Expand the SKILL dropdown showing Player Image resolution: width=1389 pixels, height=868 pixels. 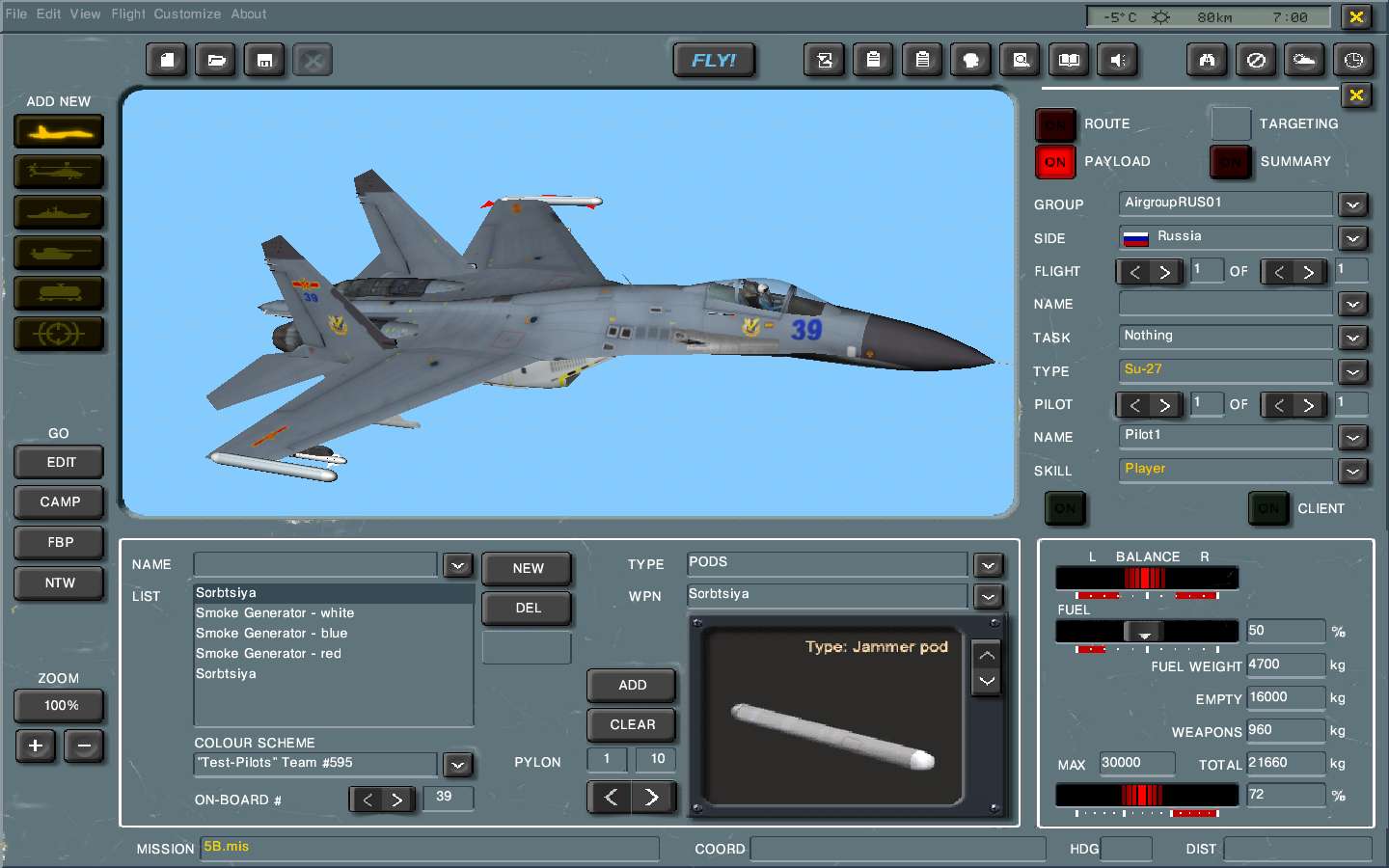point(1353,471)
